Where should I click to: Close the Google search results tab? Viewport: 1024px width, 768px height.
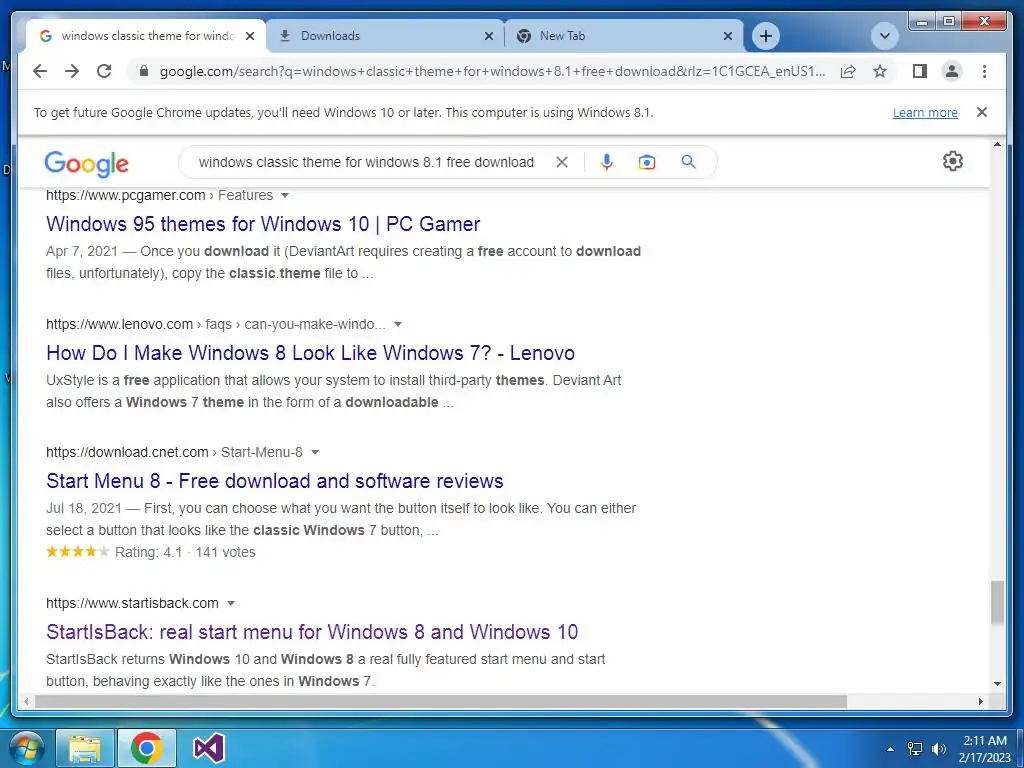click(249, 37)
